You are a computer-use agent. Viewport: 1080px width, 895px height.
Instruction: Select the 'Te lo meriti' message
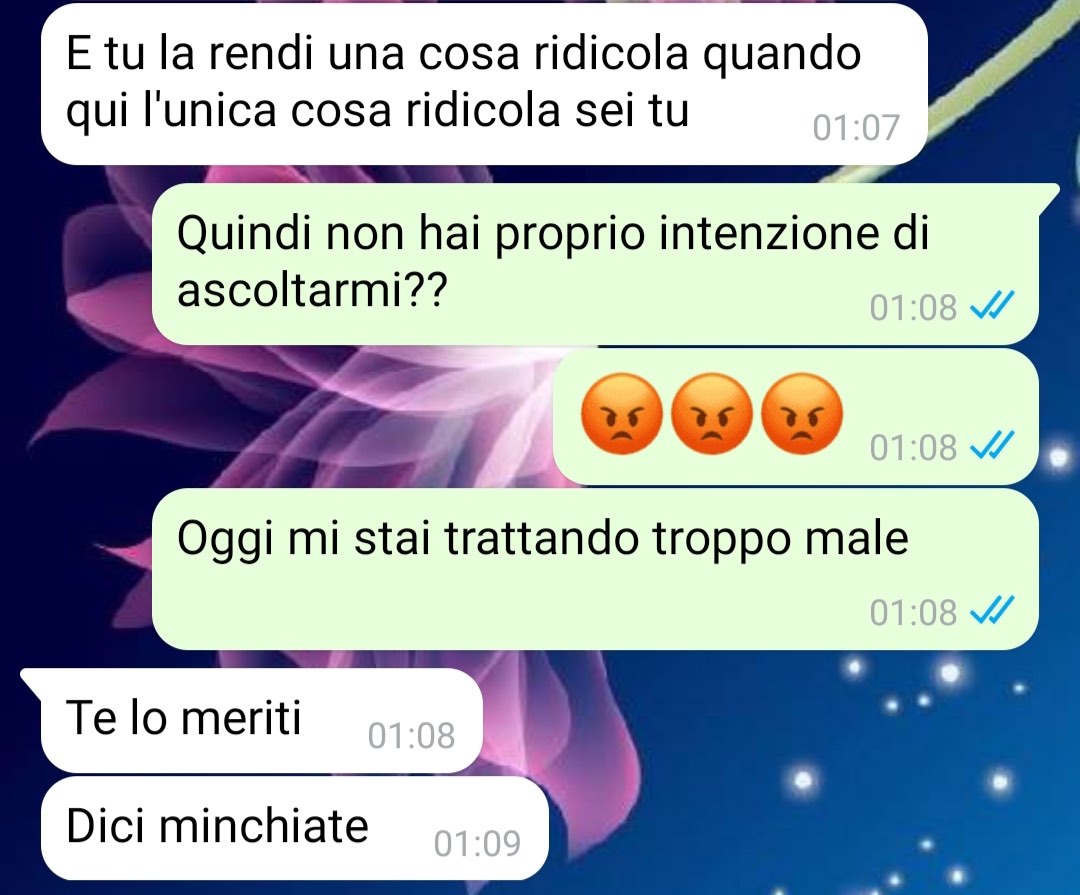[x=262, y=720]
